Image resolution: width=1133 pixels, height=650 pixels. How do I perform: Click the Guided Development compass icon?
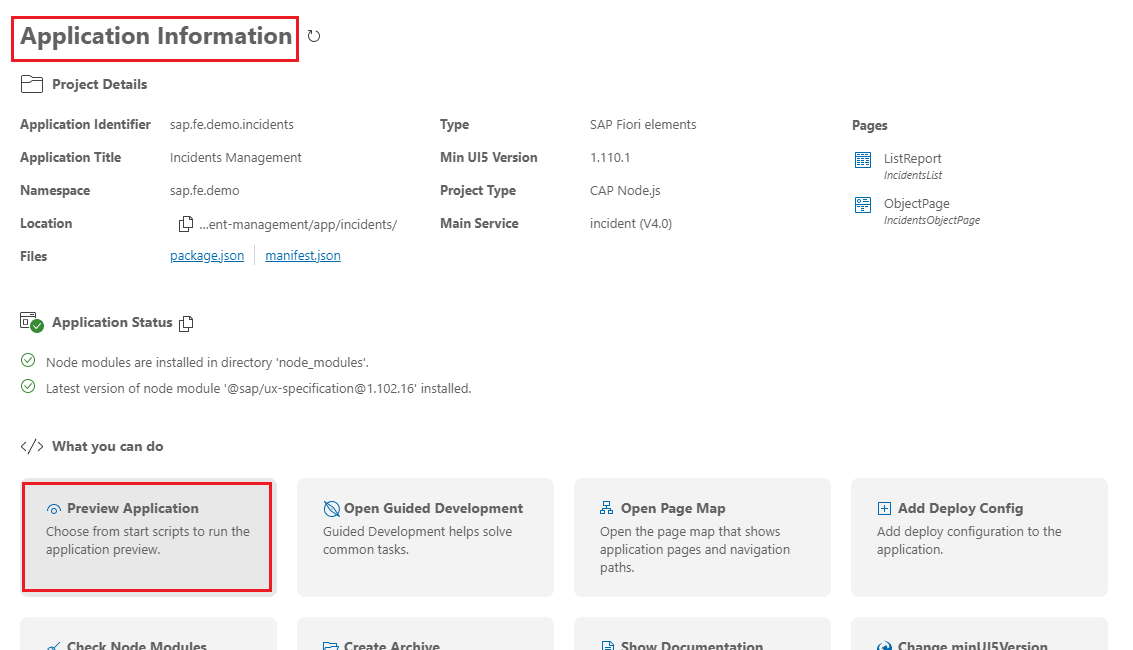point(332,509)
